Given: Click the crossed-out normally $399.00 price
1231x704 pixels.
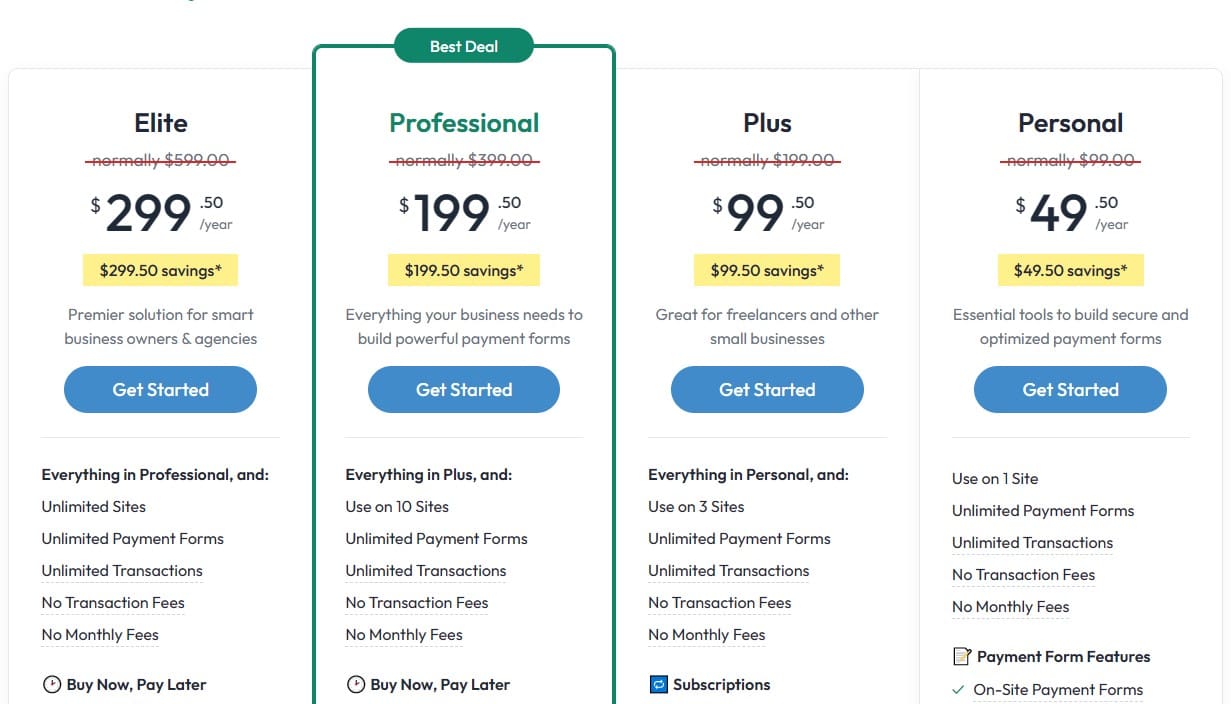Looking at the screenshot, I should [463, 159].
